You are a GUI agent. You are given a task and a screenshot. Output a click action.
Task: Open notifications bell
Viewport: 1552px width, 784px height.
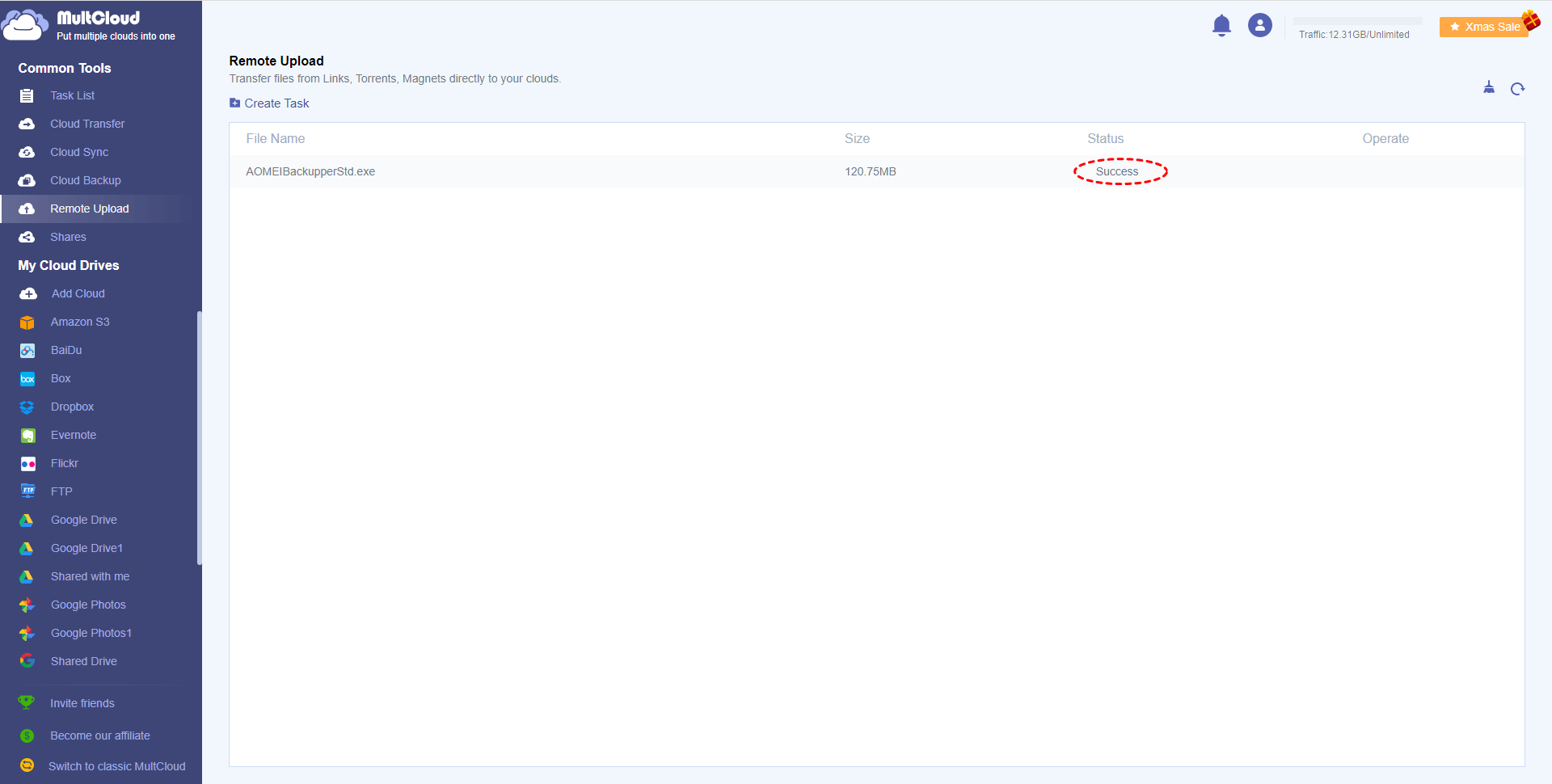[1221, 26]
